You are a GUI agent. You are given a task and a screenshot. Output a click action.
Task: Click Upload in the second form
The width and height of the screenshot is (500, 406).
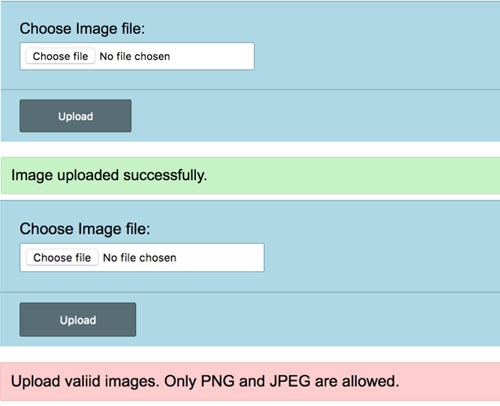(78, 320)
